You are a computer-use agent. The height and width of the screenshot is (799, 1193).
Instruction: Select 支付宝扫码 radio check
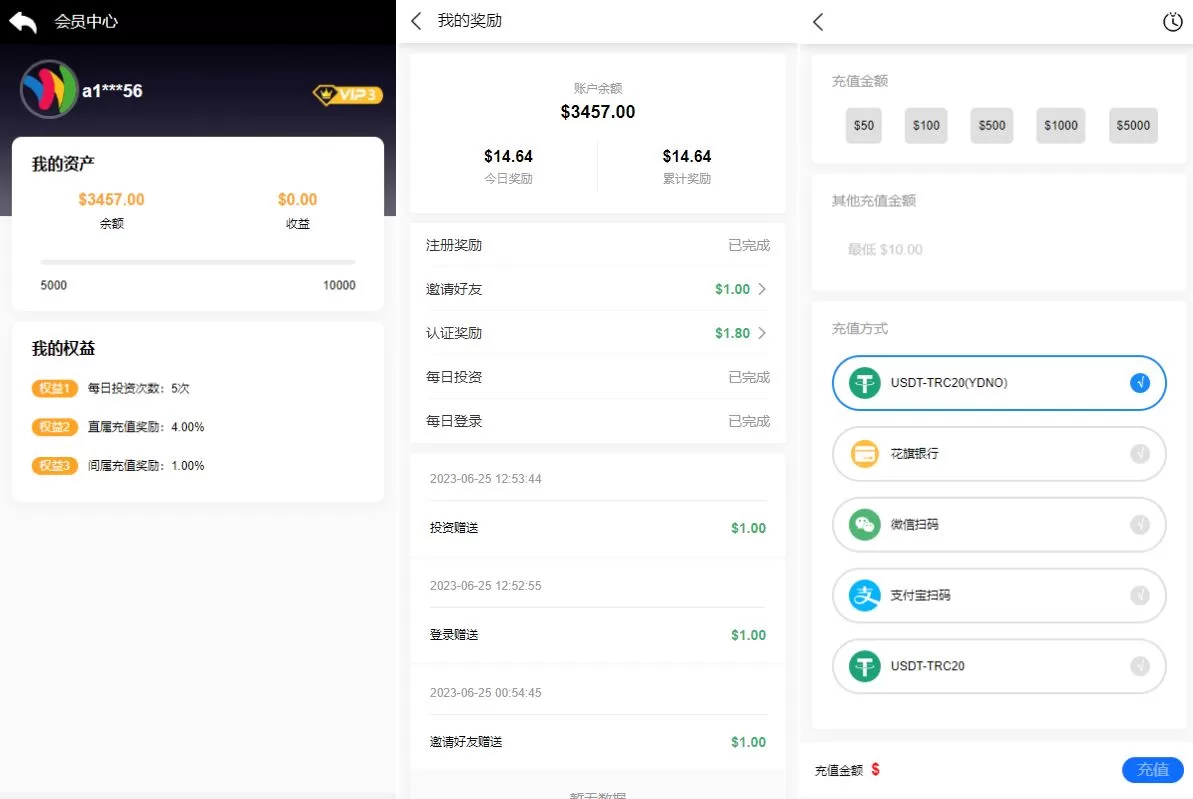[1139, 596]
